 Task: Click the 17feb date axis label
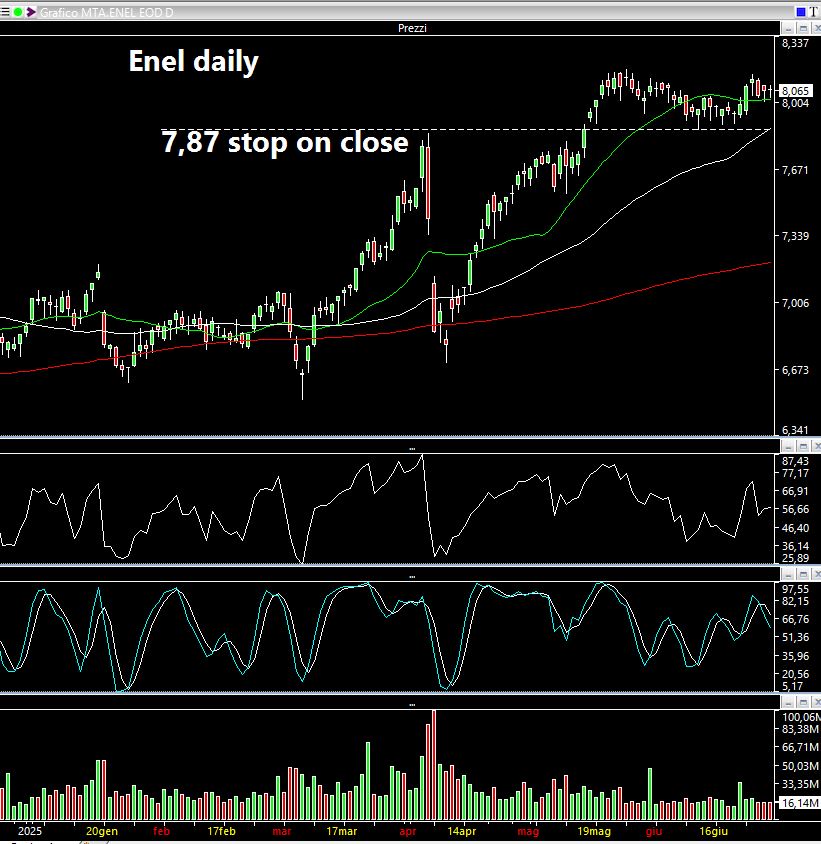[222, 831]
